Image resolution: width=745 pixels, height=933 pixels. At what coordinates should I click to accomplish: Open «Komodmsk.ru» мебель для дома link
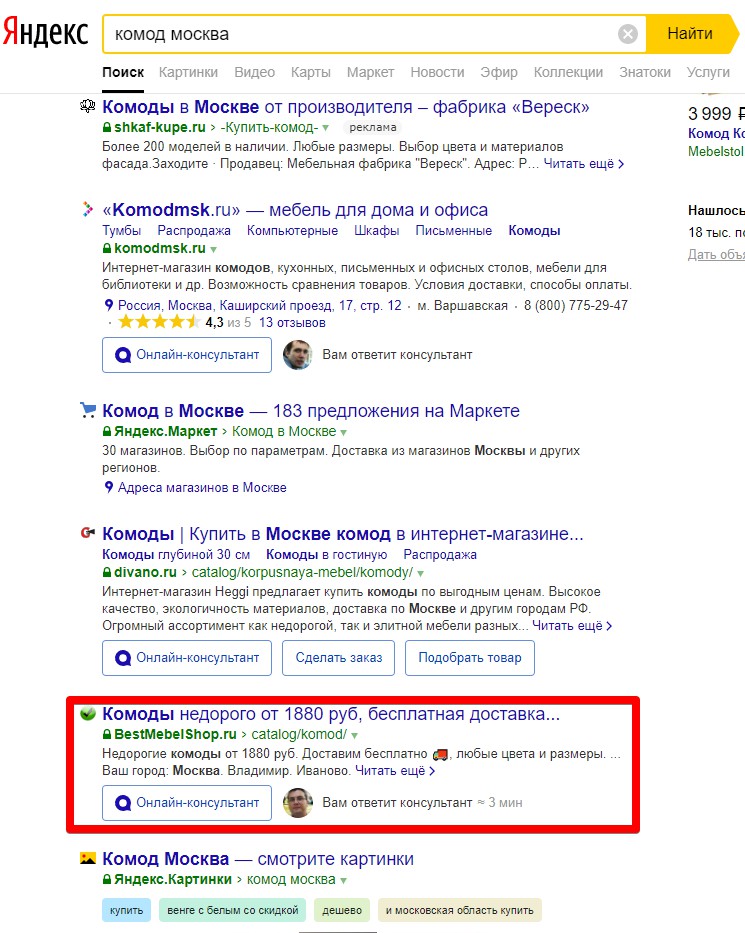pos(295,210)
